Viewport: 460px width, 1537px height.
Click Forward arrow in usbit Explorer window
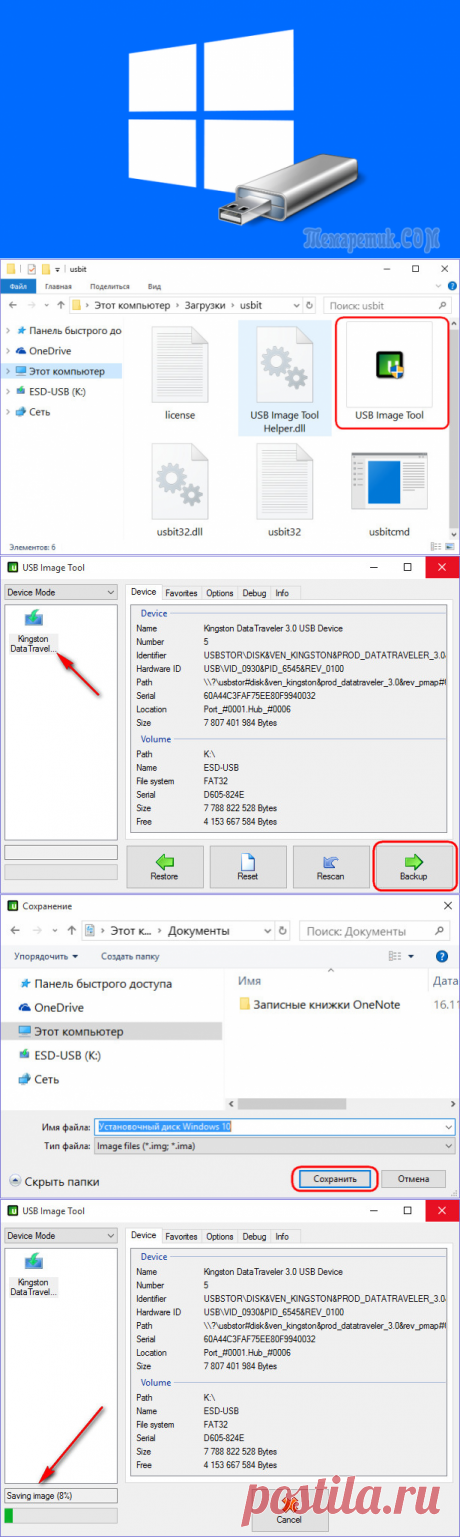coord(30,305)
